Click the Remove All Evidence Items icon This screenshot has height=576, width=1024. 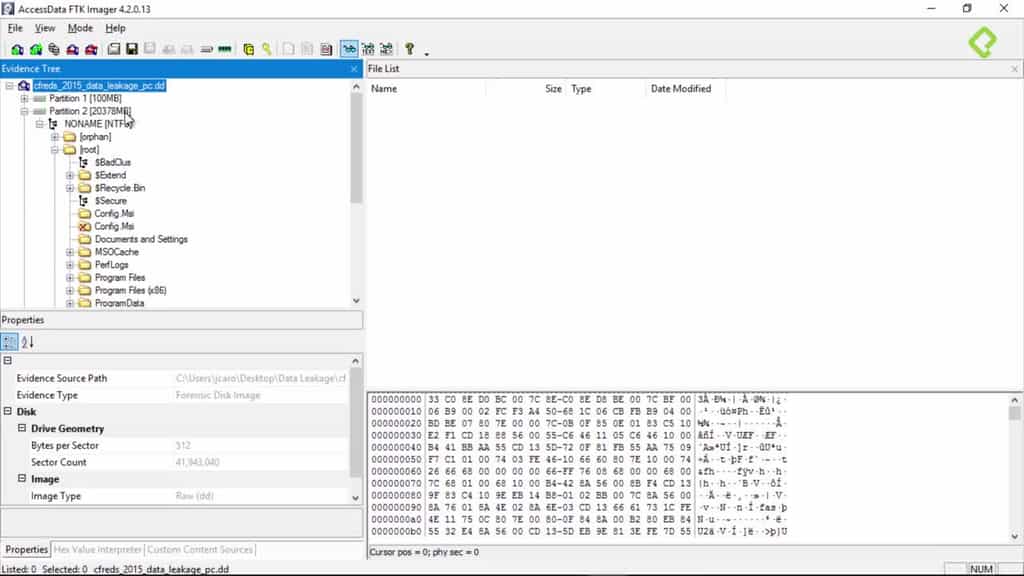pyautogui.click(x=91, y=49)
